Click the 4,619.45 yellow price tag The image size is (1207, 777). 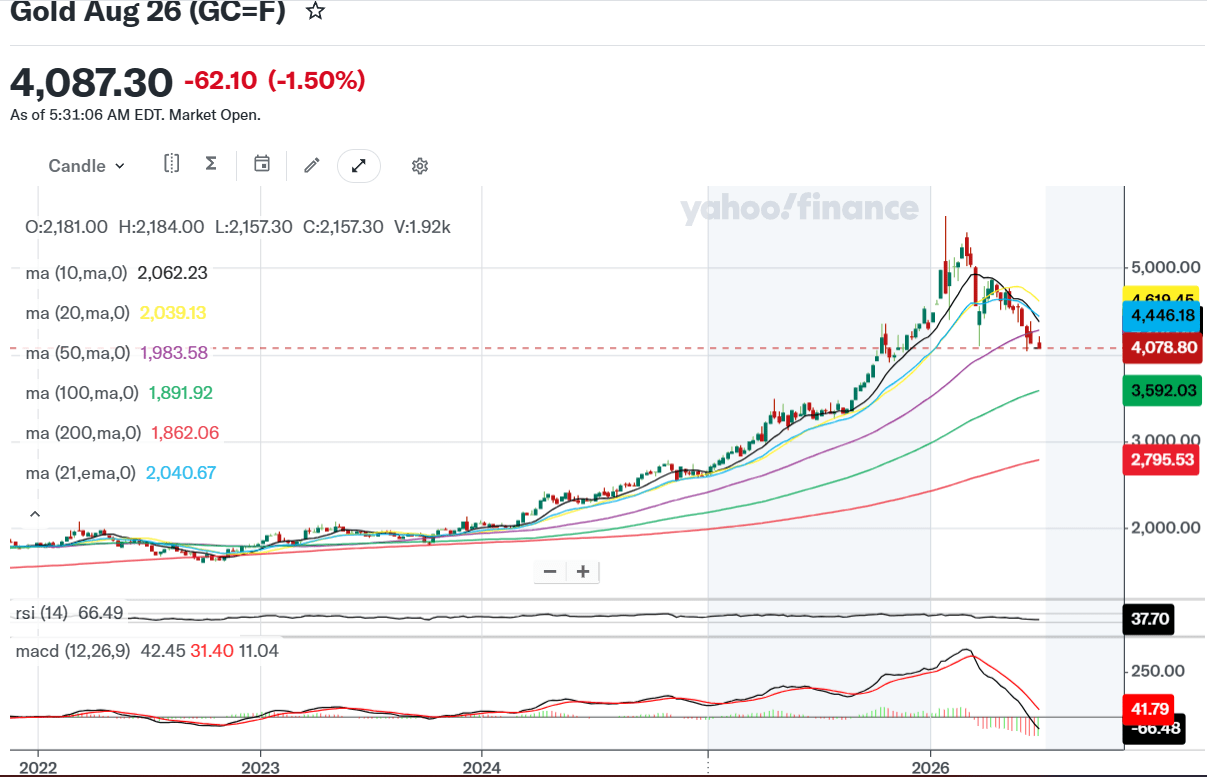click(x=1162, y=297)
